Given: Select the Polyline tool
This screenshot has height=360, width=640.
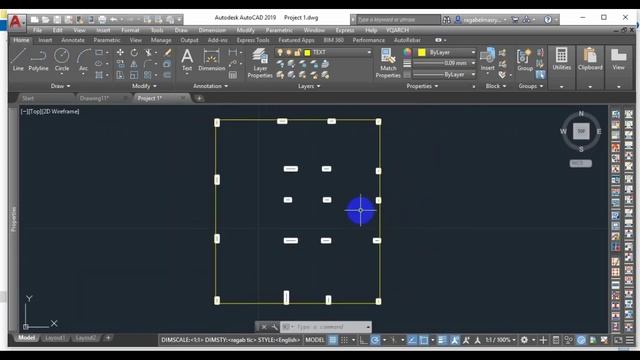Looking at the screenshot, I should coord(38,60).
